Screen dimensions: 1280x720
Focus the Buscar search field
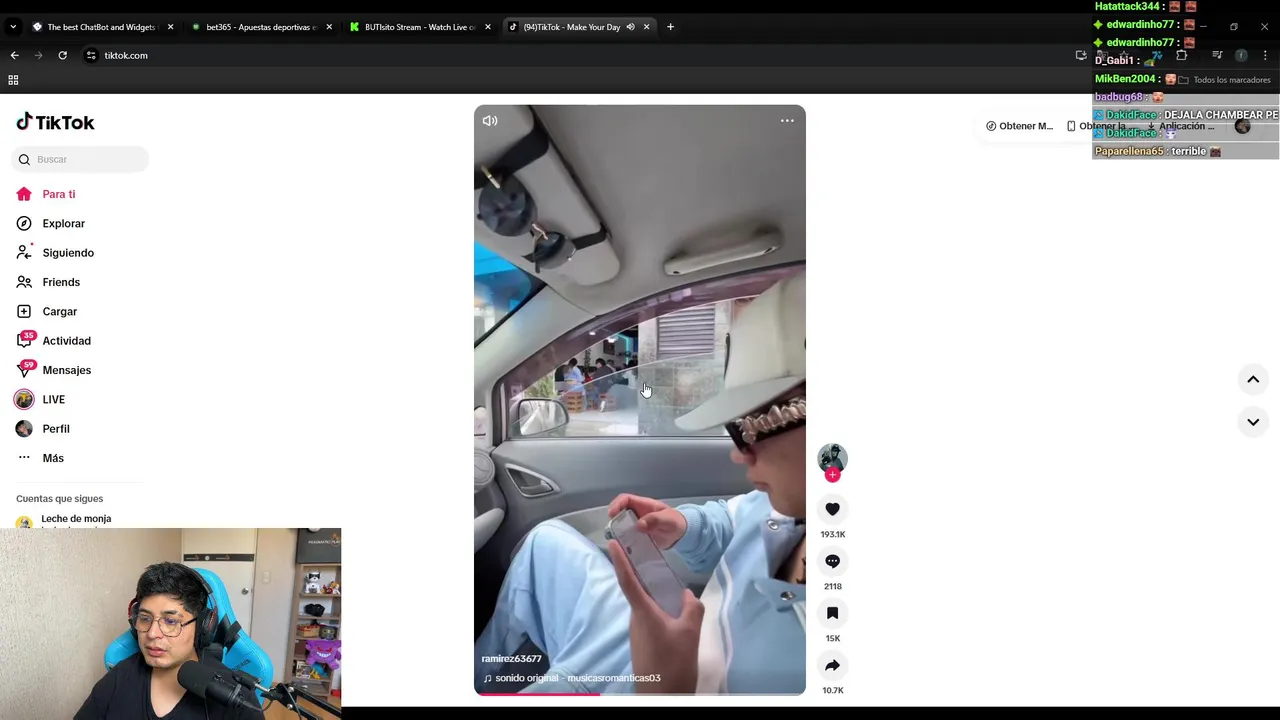(80, 159)
